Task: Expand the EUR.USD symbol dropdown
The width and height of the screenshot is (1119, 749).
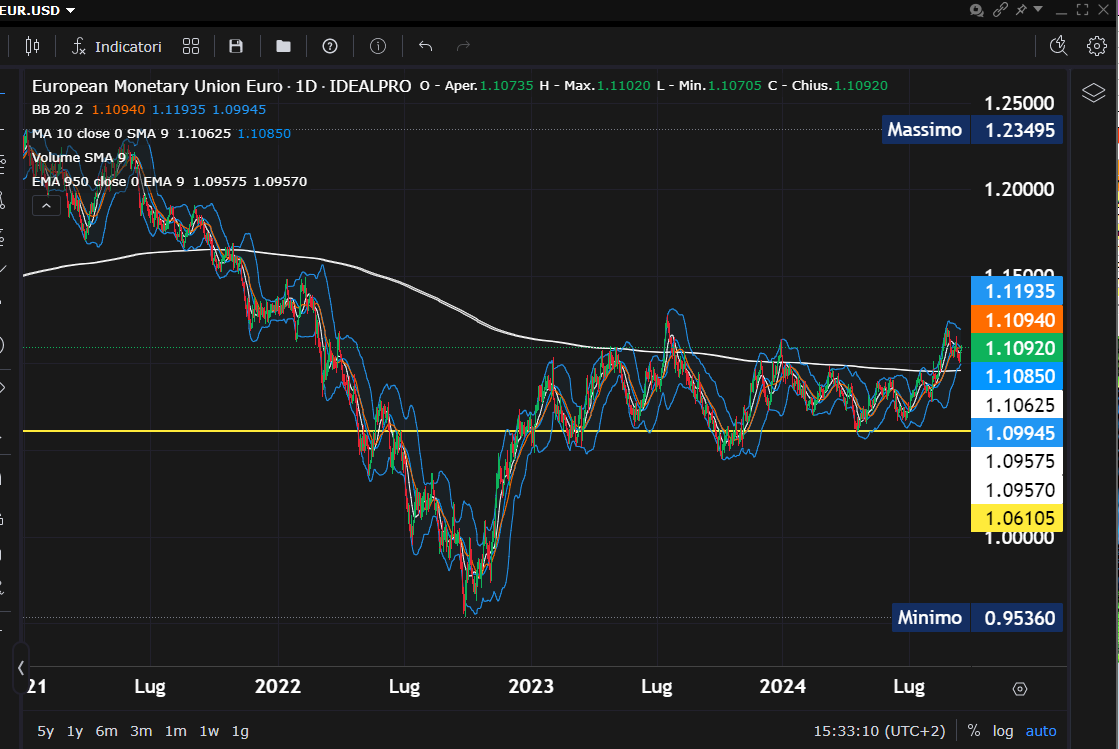Action: pyautogui.click(x=70, y=10)
